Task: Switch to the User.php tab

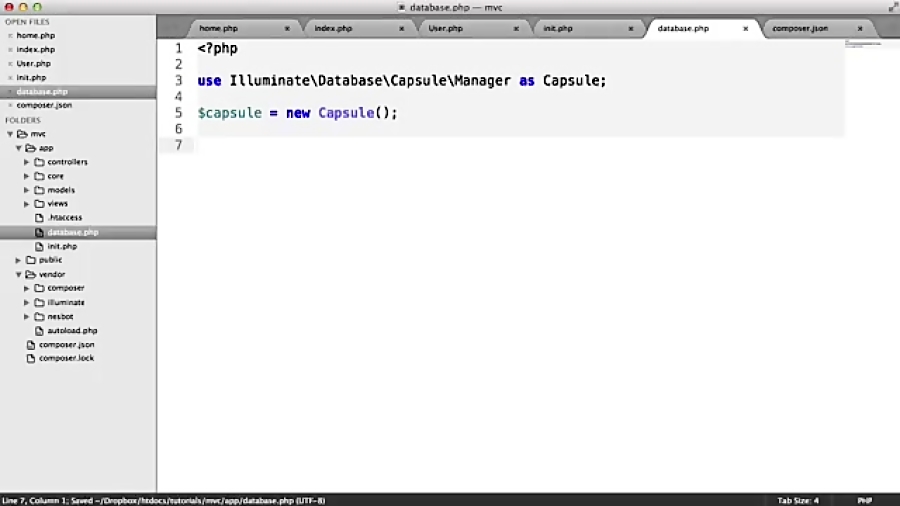Action: tap(474, 28)
